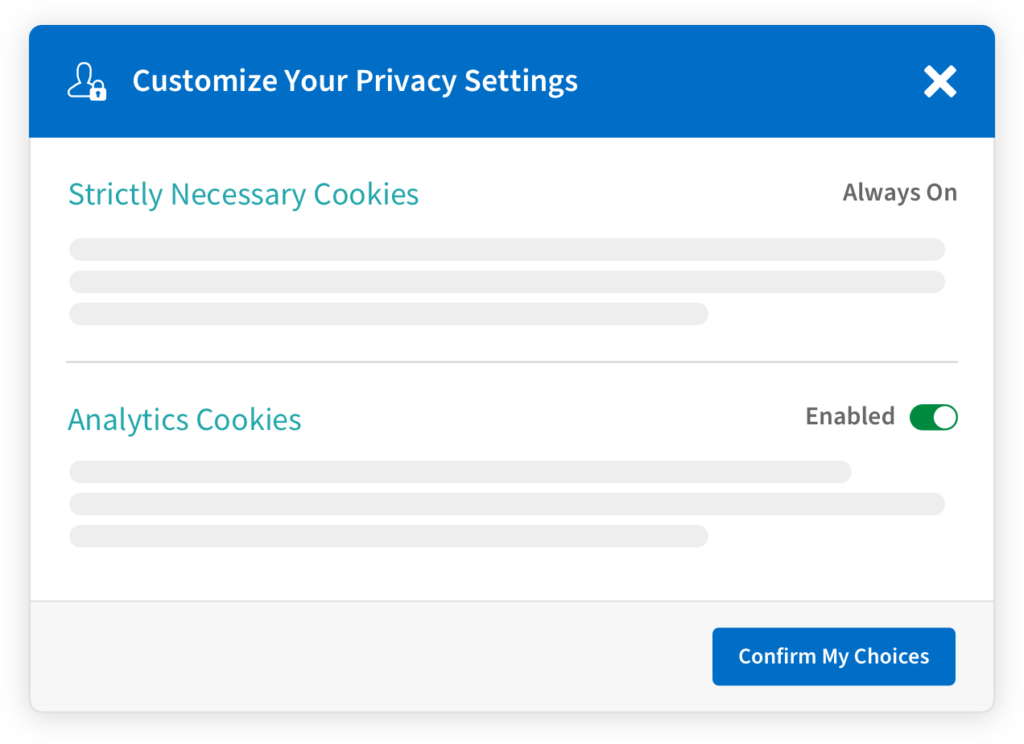Screen dimensions: 1024x744
Task: Close the privacy settings dialog
Action: point(940,82)
